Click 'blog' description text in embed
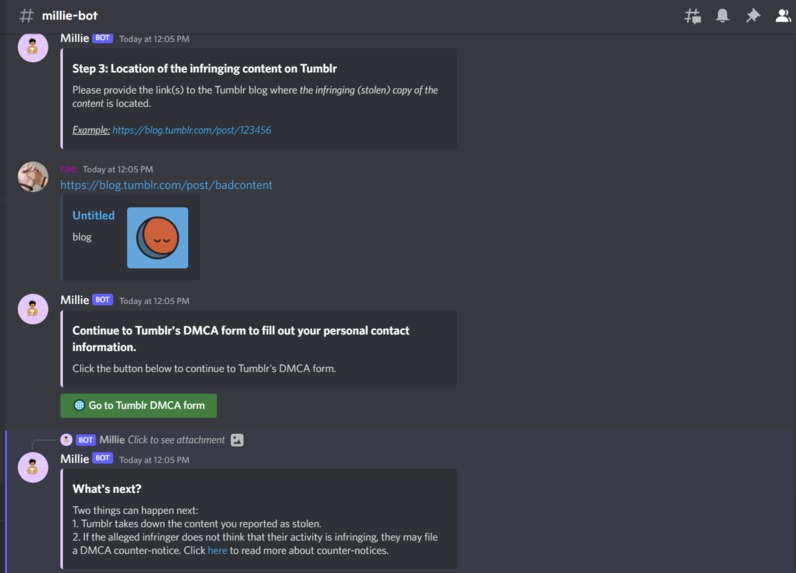The width and height of the screenshot is (796, 573). click(x=82, y=237)
